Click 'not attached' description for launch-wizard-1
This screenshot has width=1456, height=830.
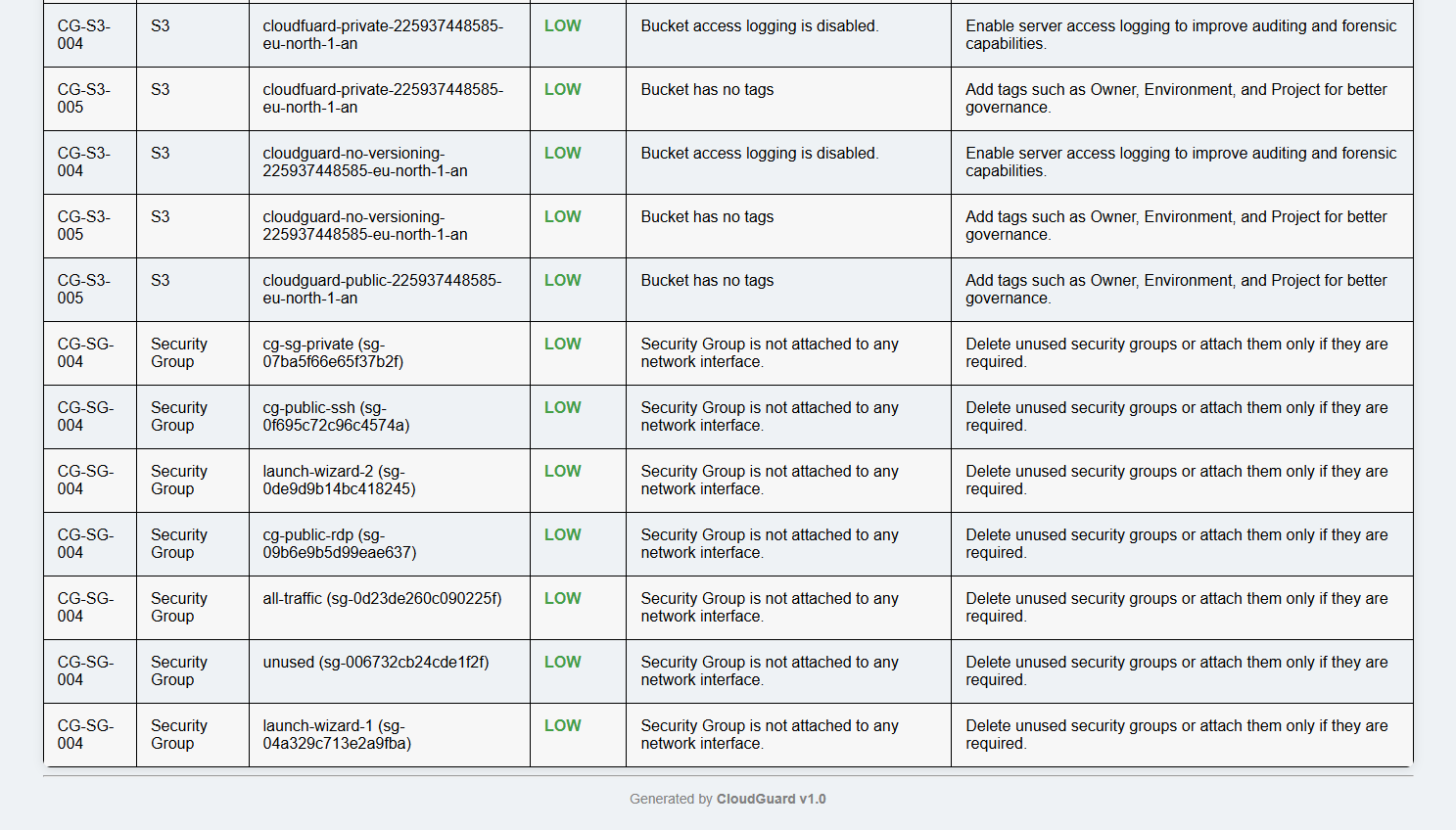770,734
